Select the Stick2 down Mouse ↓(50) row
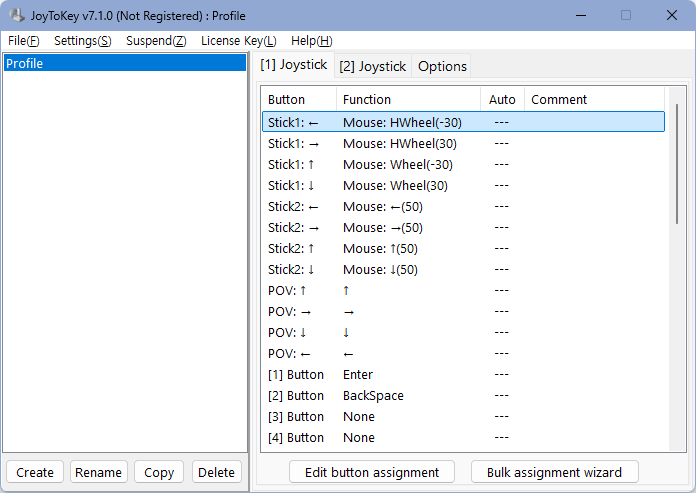This screenshot has height=493, width=696. pos(463,269)
